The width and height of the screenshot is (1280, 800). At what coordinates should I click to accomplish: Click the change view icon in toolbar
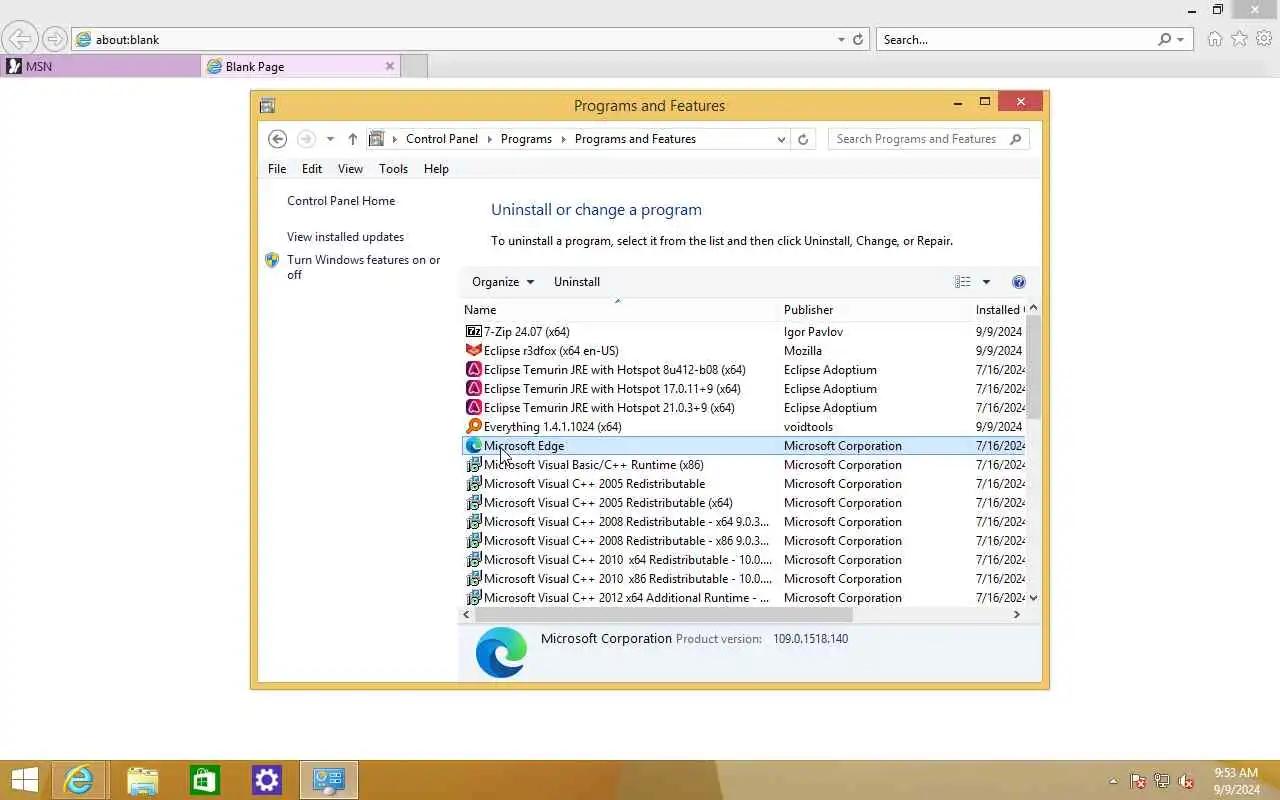(x=962, y=282)
